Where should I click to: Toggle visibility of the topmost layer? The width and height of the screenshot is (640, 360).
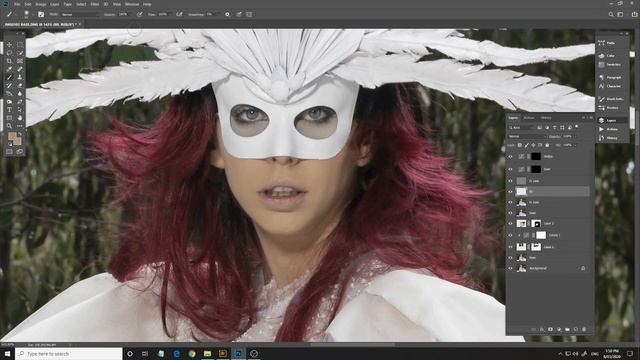point(510,156)
